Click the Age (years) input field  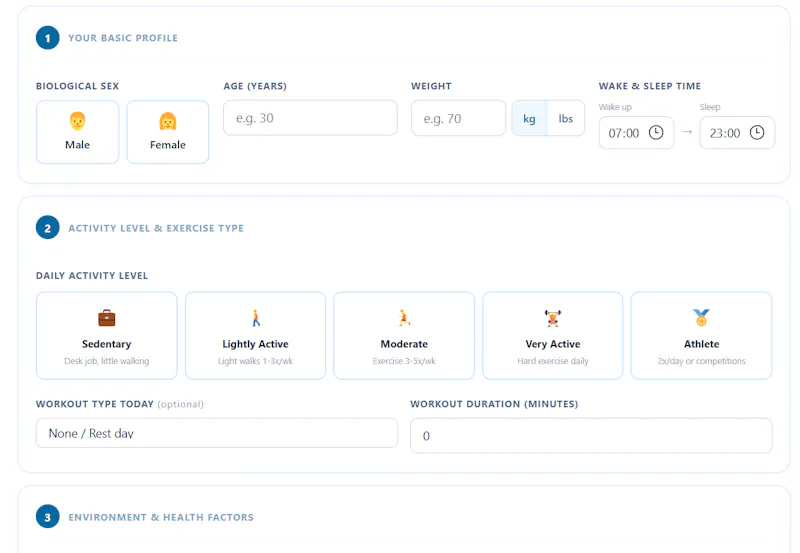tap(310, 118)
